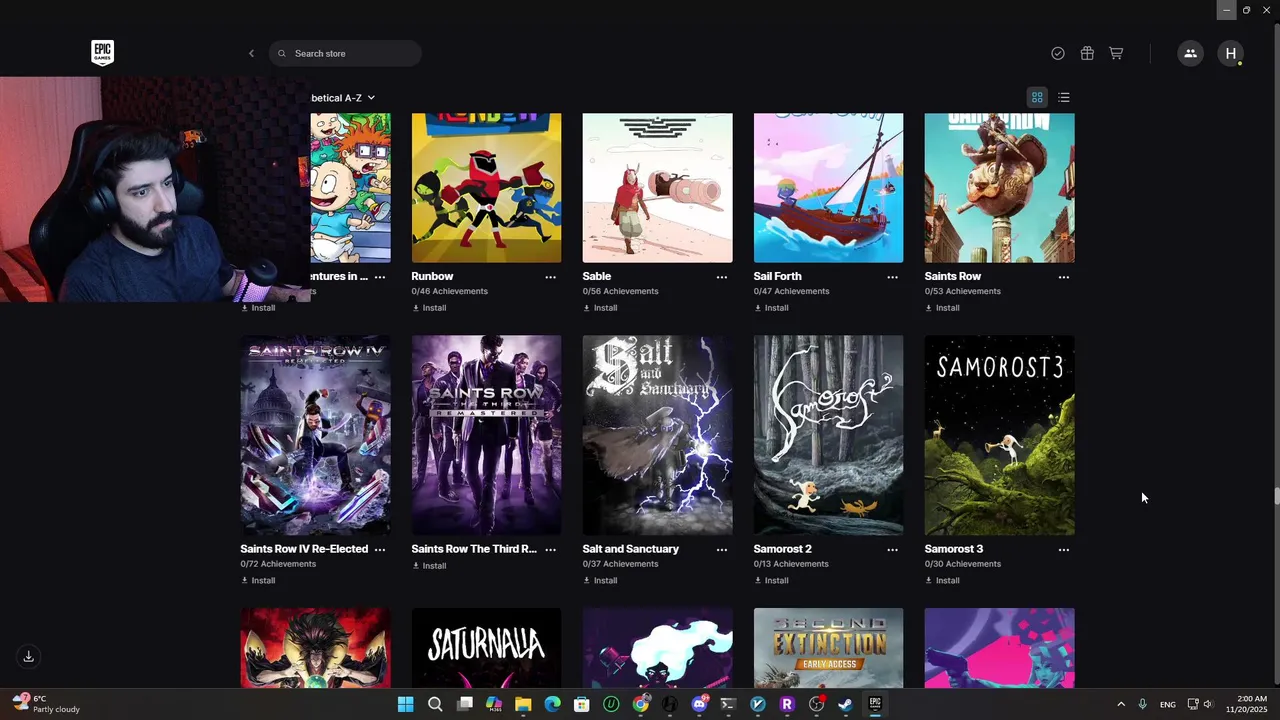Open the shopping cart

pos(1116,53)
